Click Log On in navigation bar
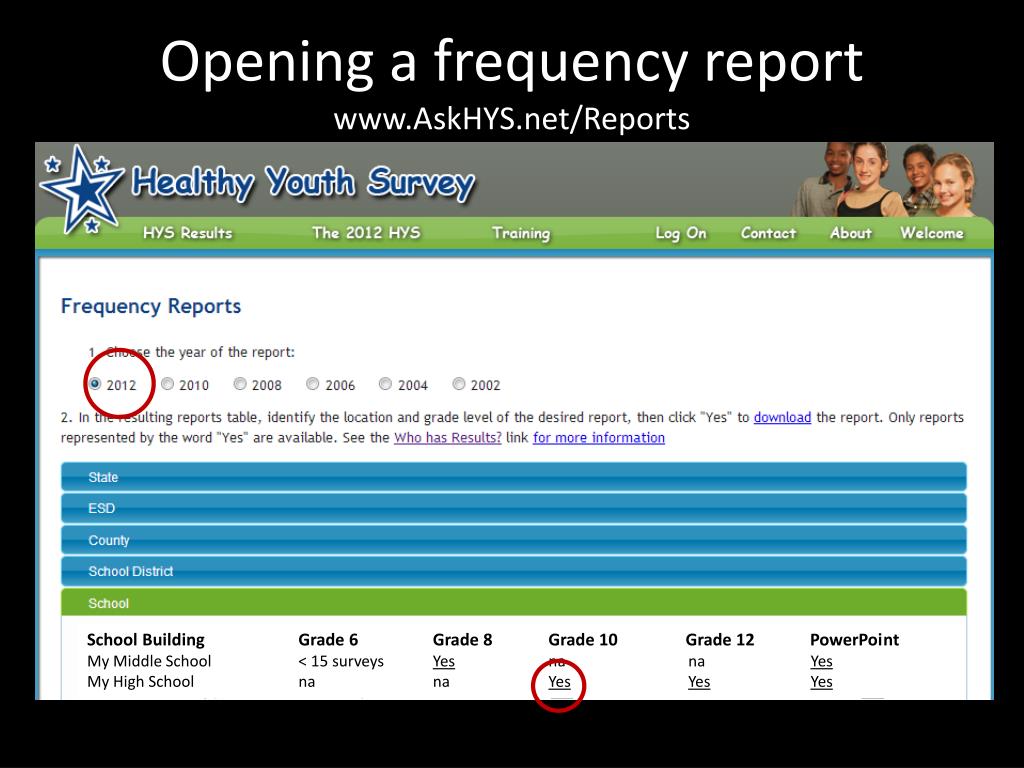This screenshot has width=1024, height=768. click(681, 233)
